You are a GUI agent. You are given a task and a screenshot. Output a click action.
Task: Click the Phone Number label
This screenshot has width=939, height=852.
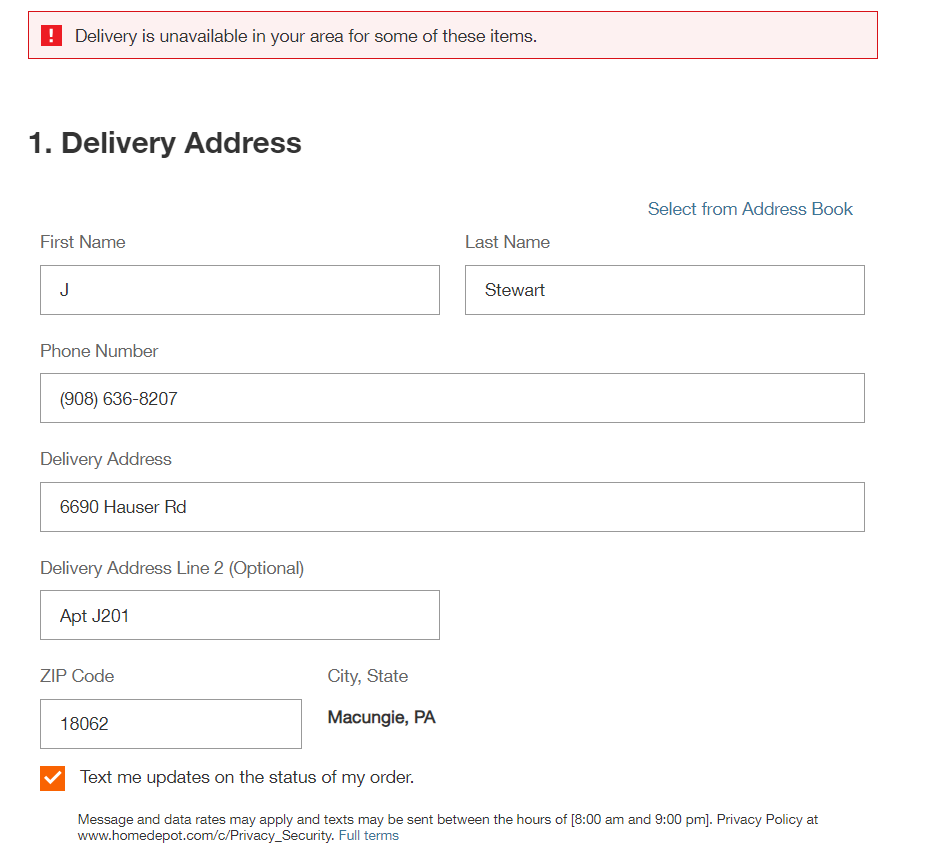tap(99, 351)
